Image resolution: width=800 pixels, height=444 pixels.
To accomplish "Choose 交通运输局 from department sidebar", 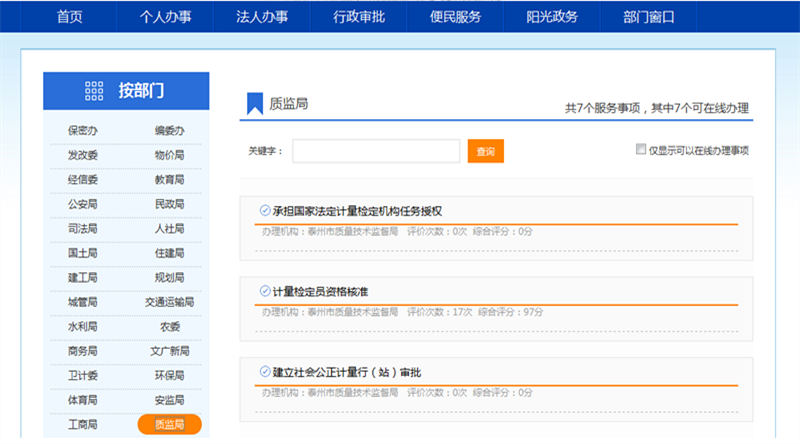I will pyautogui.click(x=169, y=302).
